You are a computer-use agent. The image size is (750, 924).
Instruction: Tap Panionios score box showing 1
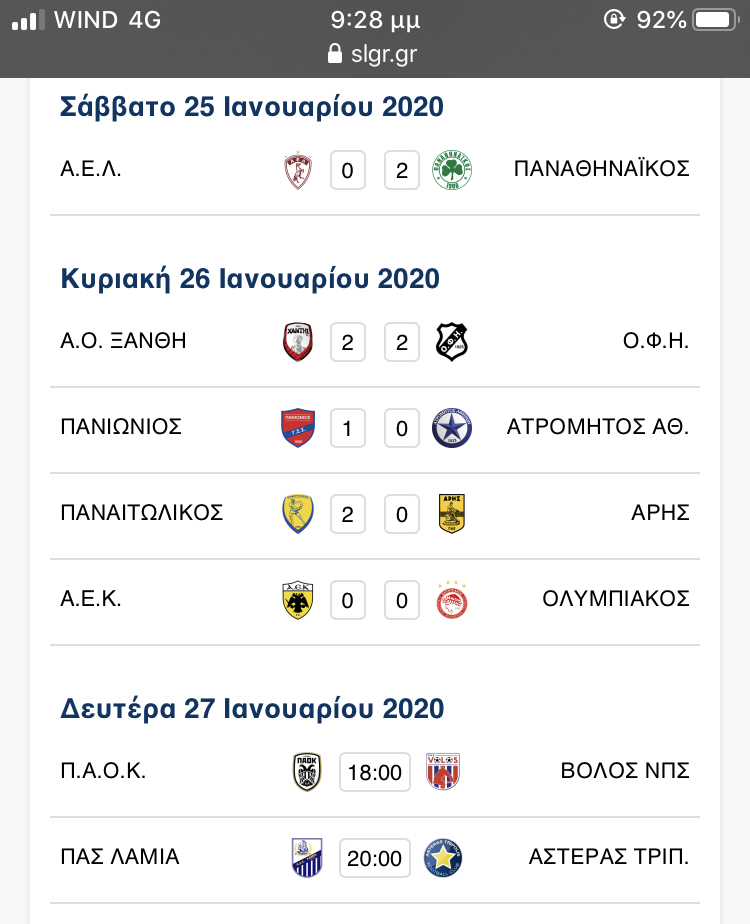click(348, 428)
